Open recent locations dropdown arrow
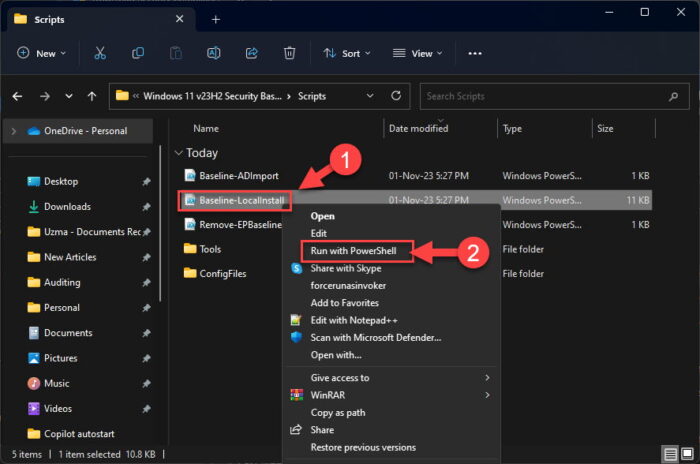The width and height of the screenshot is (700, 464). tap(69, 96)
